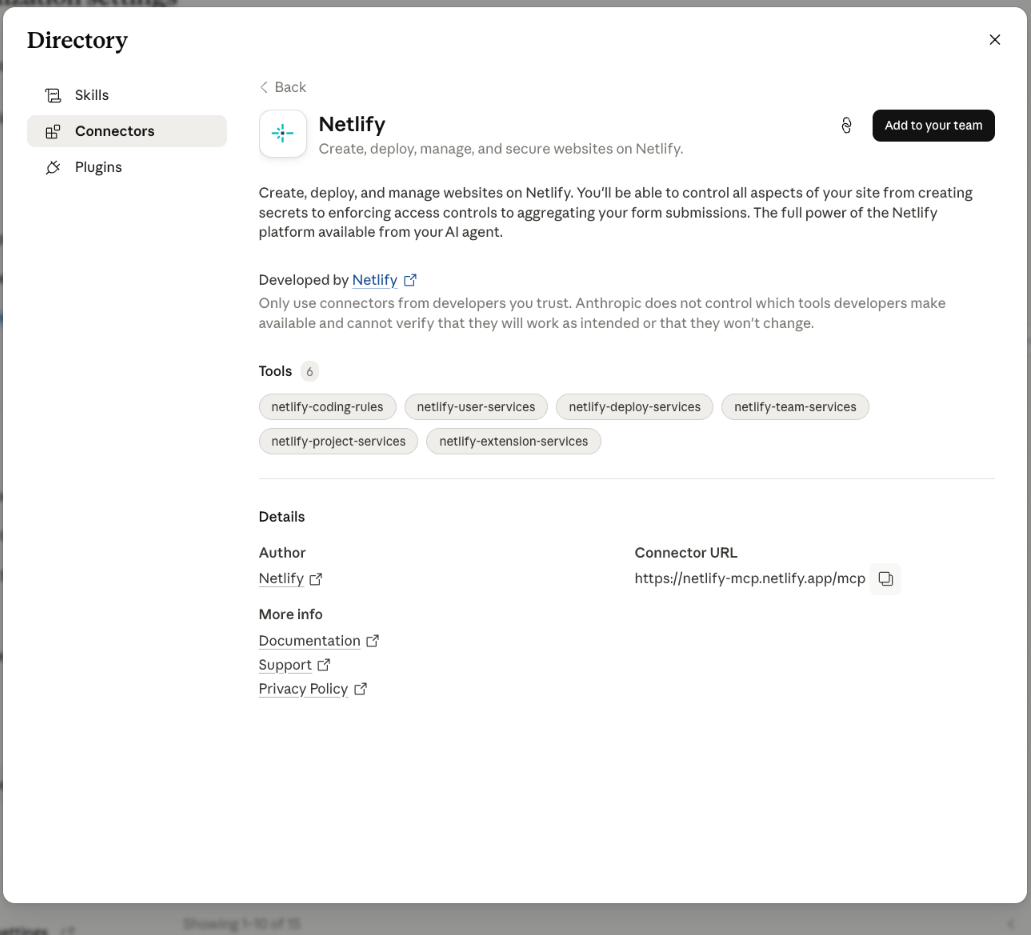1031x935 pixels.
Task: Open the Author Netlify link
Action: coord(281,579)
